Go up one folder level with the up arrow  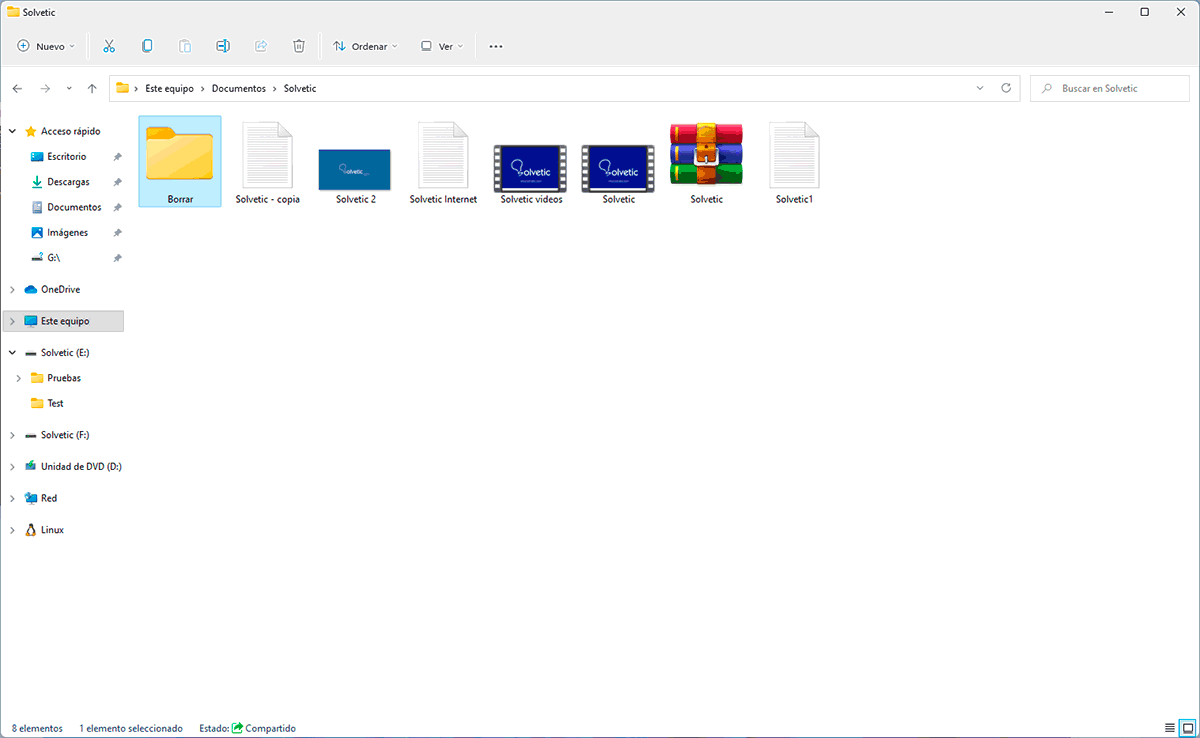[x=92, y=88]
